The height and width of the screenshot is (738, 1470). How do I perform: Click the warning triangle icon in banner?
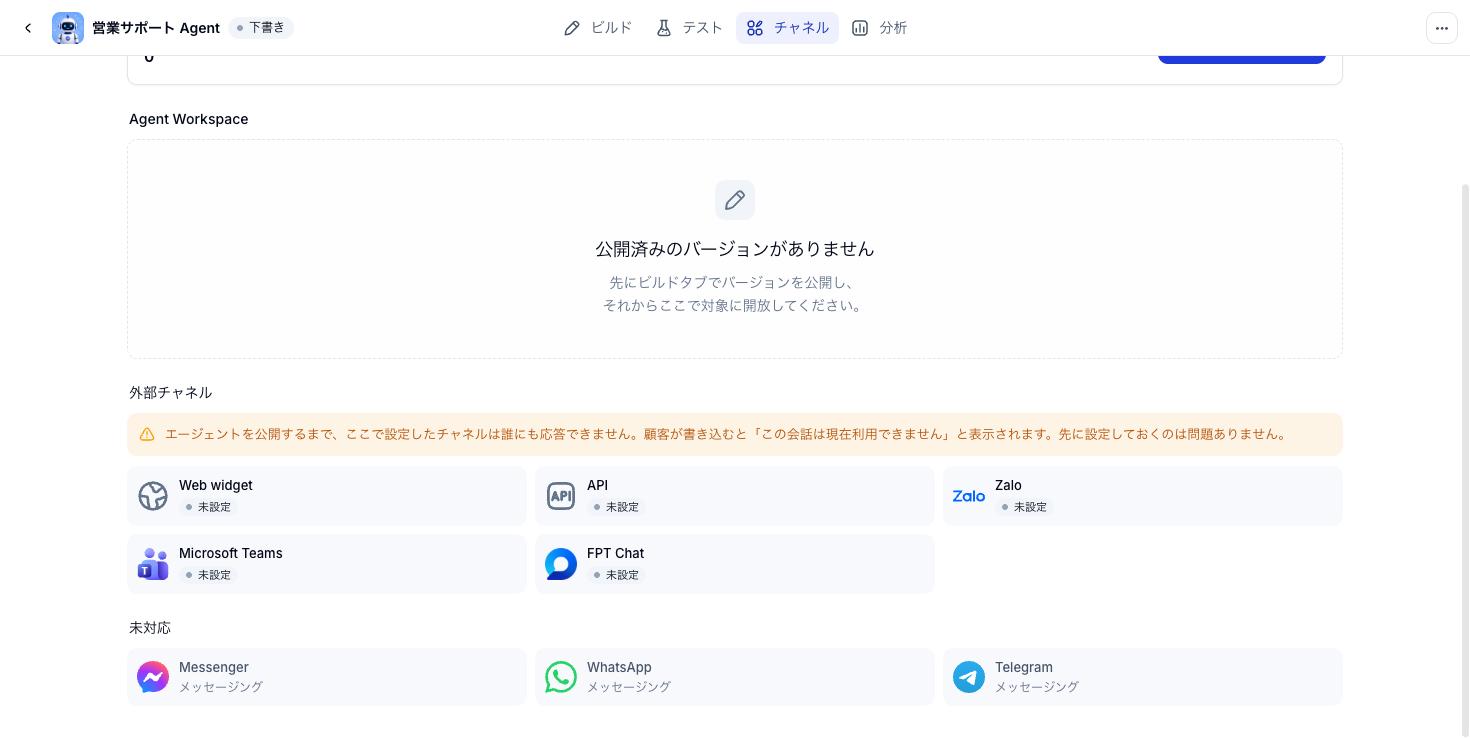[x=147, y=434]
